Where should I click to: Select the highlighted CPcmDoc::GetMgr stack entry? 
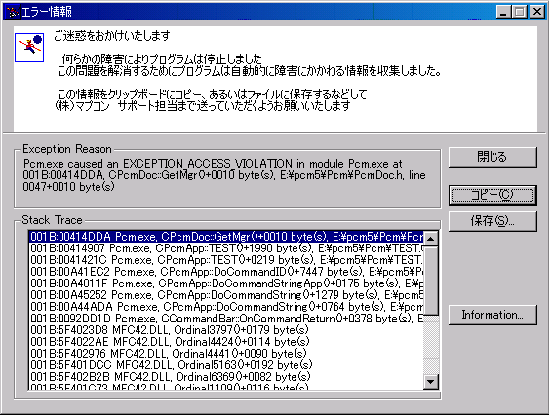(226, 237)
